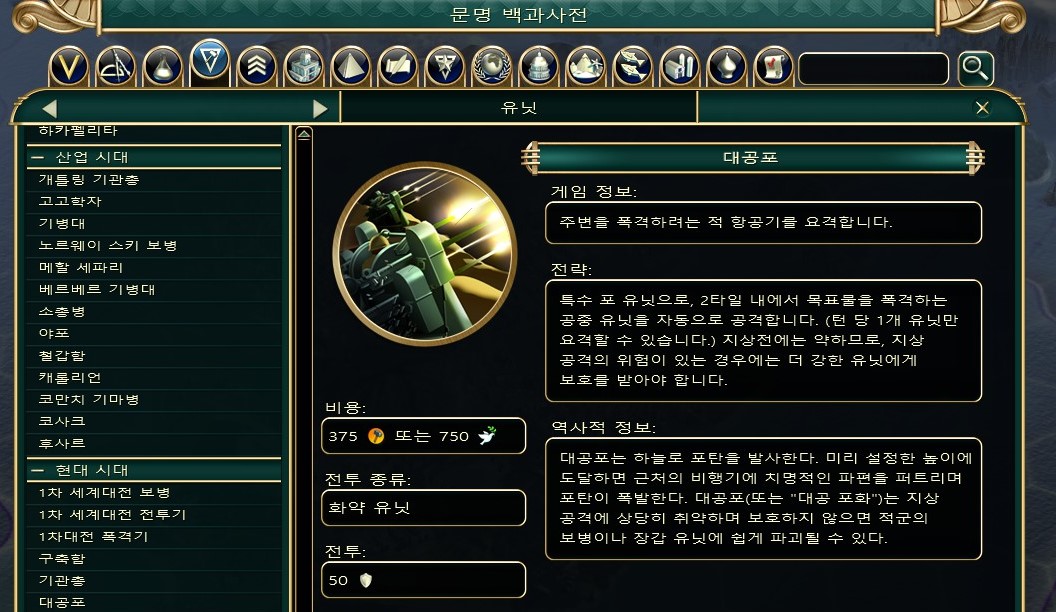Collapse the 산업 시대 section
The height and width of the screenshot is (612, 1056).
38,158
